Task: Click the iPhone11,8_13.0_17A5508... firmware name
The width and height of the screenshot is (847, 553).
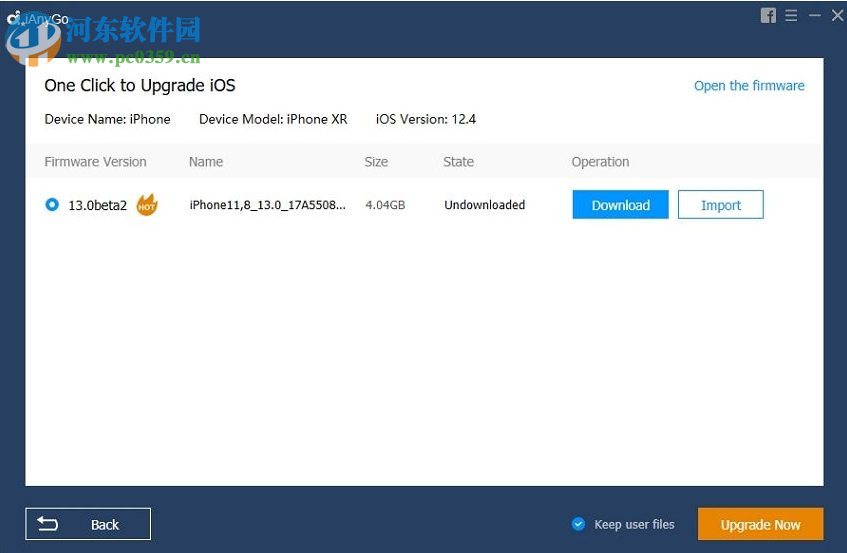Action: (267, 205)
